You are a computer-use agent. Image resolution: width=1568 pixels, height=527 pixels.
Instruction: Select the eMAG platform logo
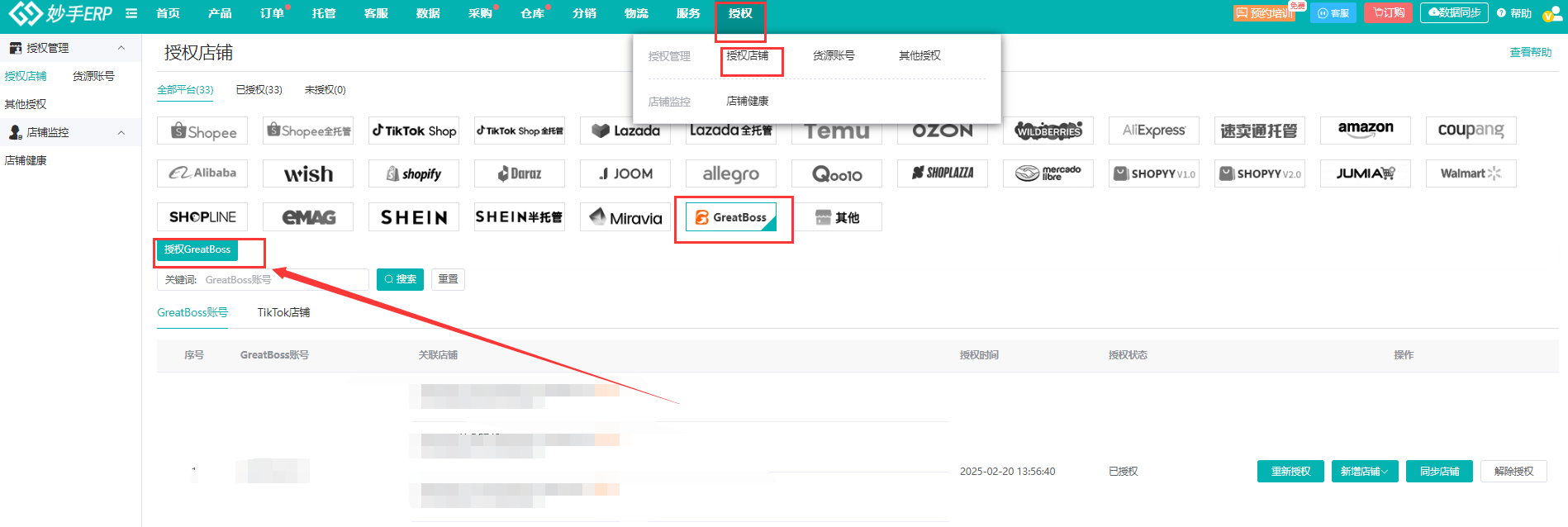click(x=308, y=216)
